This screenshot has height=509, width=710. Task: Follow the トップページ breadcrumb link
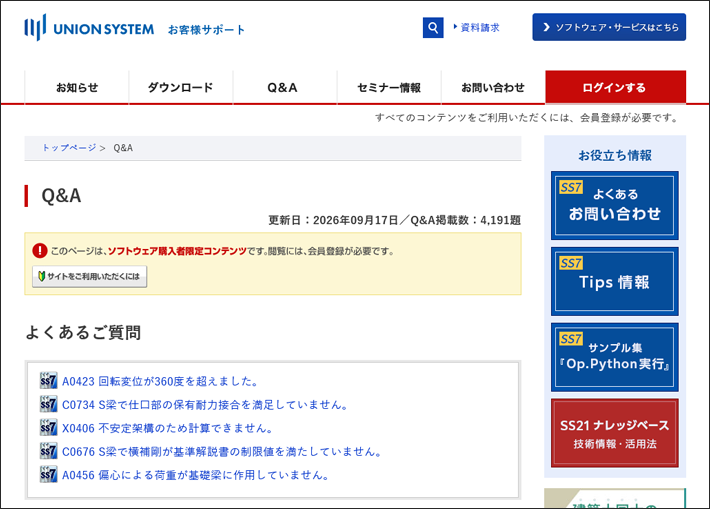click(69, 148)
